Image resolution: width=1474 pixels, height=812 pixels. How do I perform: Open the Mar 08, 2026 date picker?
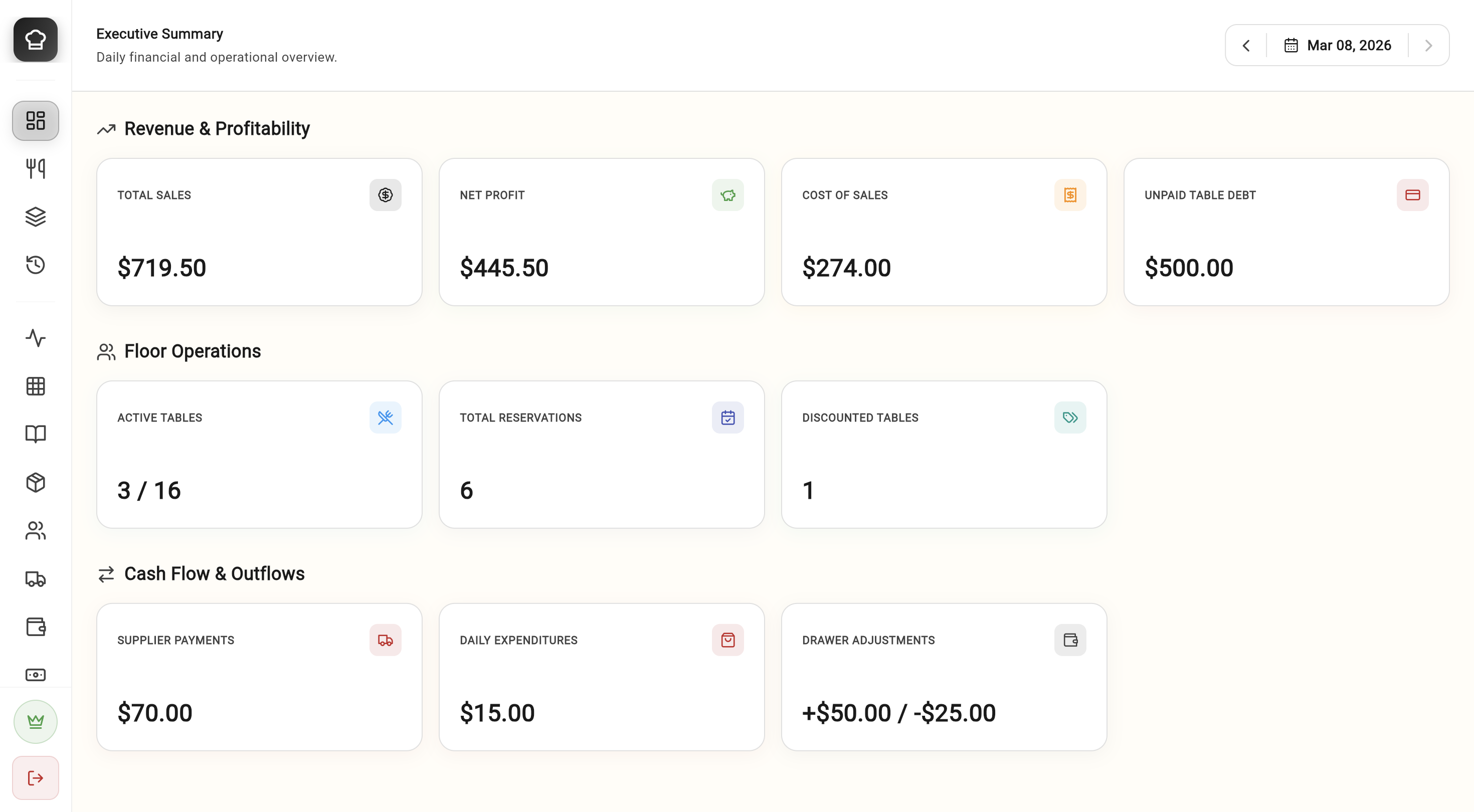click(x=1338, y=45)
